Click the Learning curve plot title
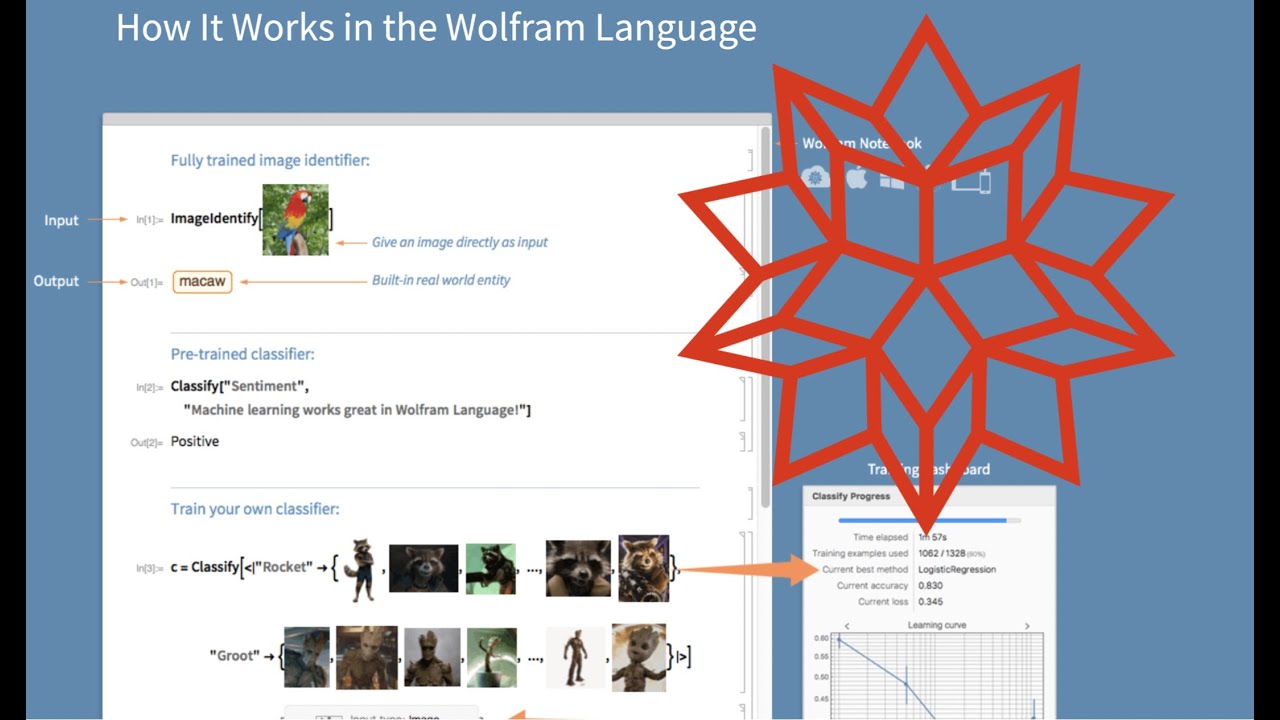This screenshot has width=1280, height=720. 937,625
